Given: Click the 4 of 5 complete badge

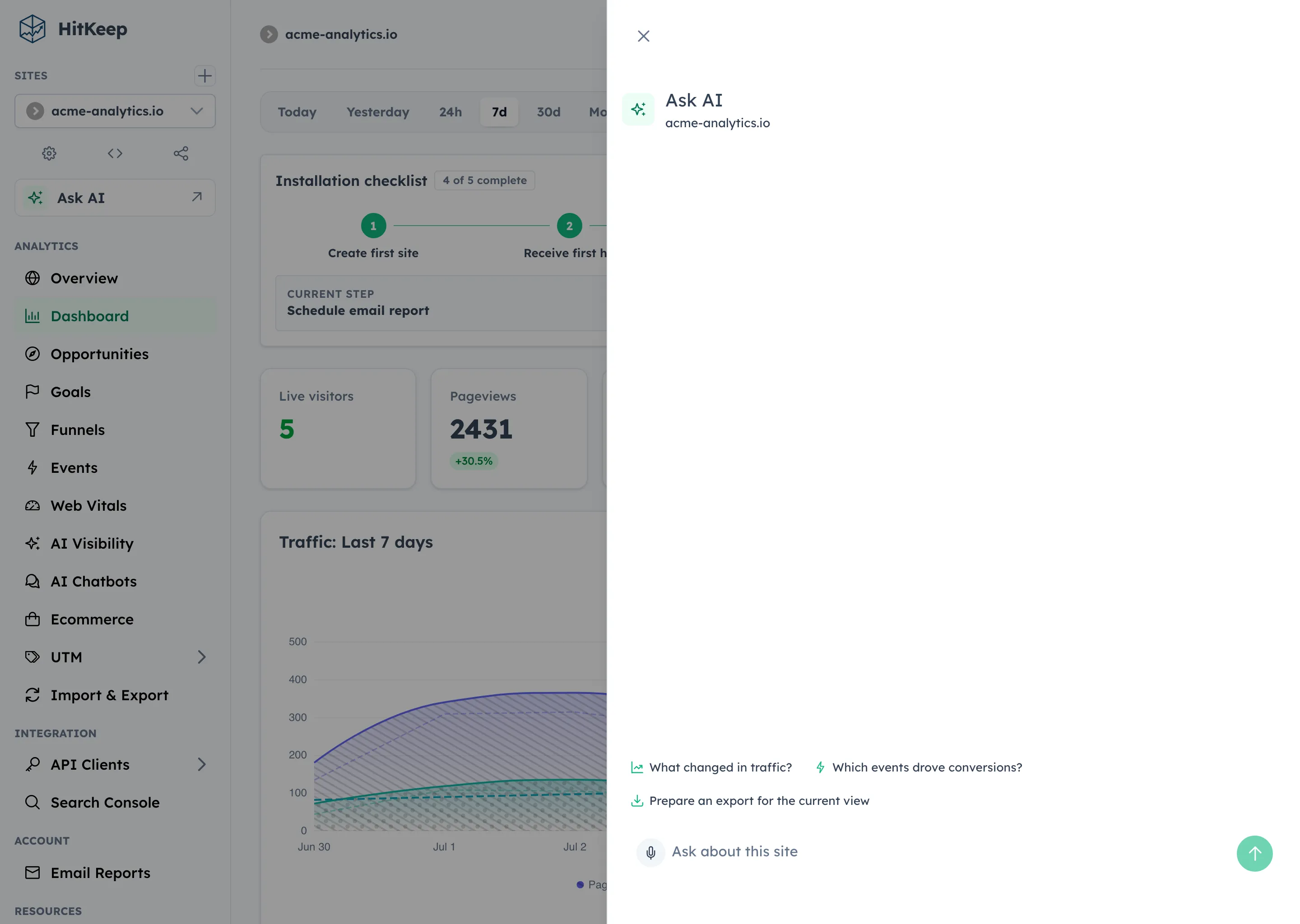Looking at the screenshot, I should point(484,180).
